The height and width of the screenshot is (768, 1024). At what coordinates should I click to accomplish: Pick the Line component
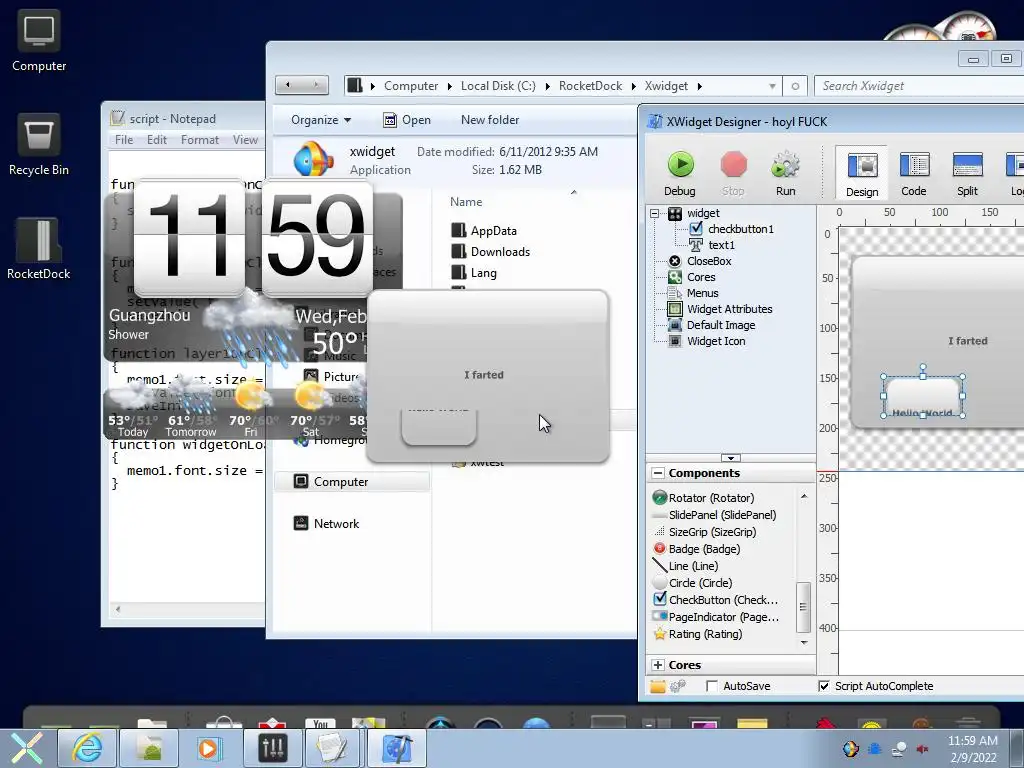[x=686, y=566]
